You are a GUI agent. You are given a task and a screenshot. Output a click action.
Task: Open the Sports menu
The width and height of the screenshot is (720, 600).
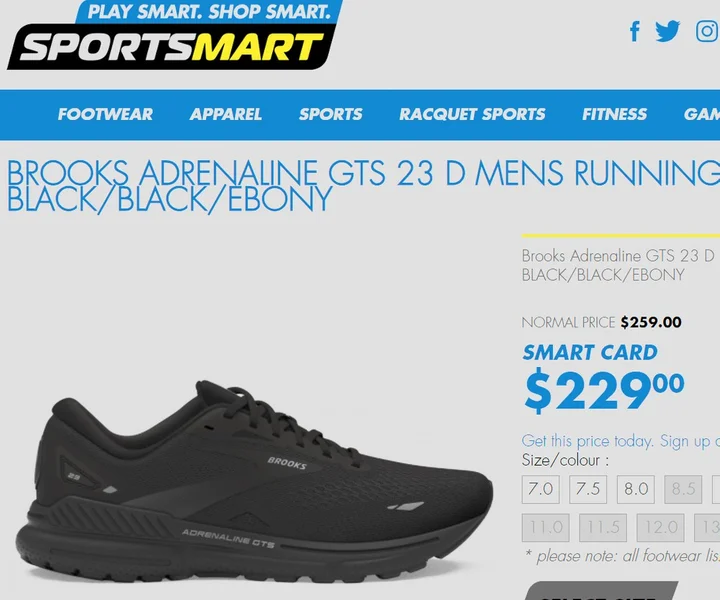click(331, 114)
